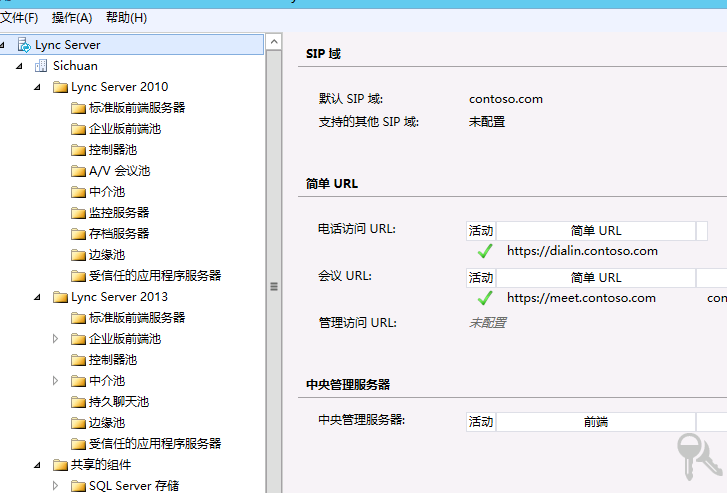
Task: Click 活动 header in 会议 URL table
Action: 481,278
